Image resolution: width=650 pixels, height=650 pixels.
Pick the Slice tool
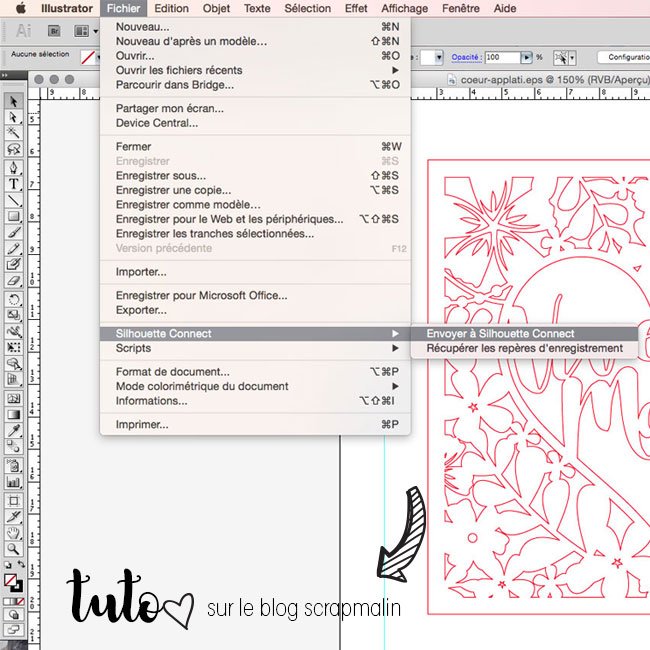click(x=13, y=517)
